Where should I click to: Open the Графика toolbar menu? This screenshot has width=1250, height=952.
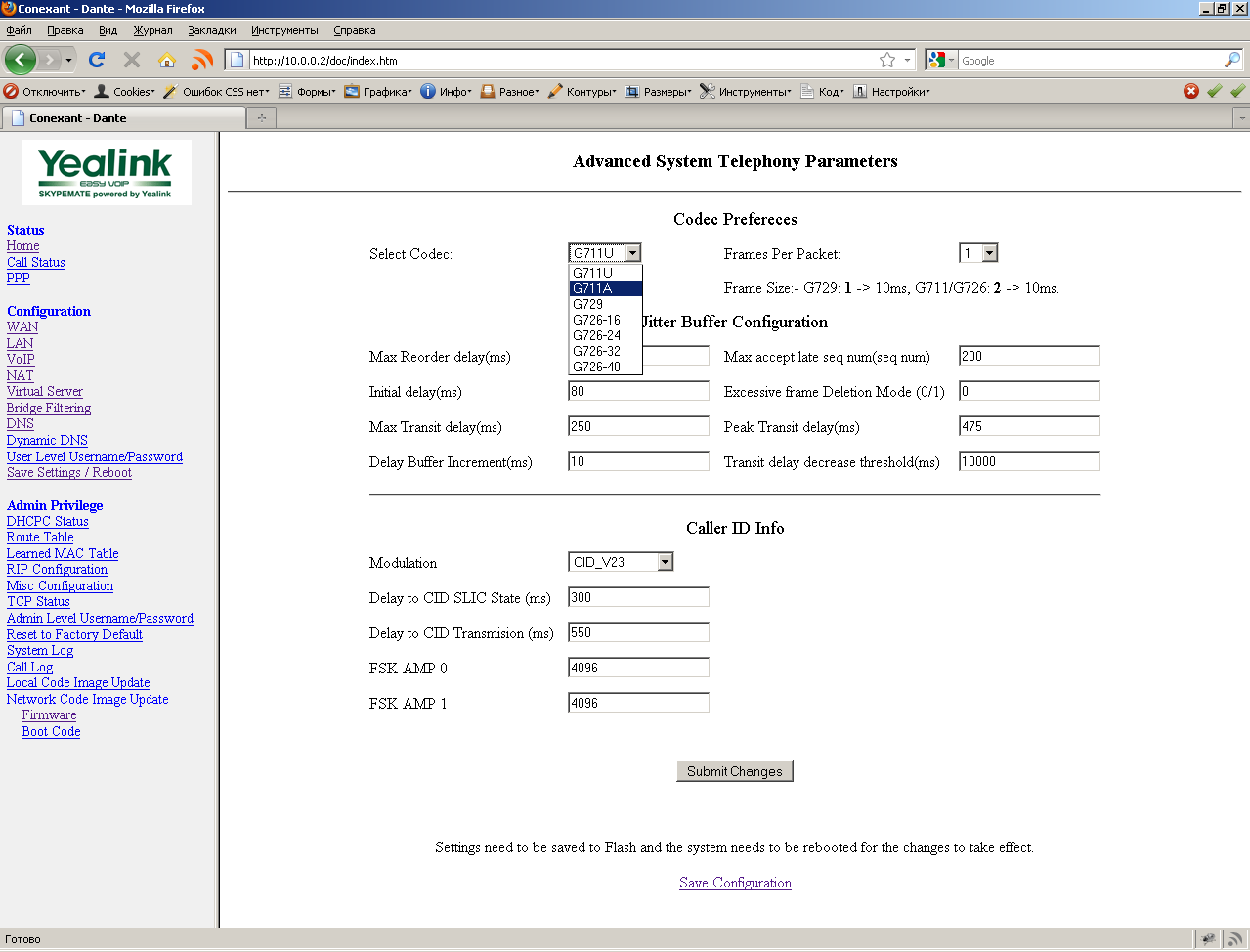pos(378,91)
